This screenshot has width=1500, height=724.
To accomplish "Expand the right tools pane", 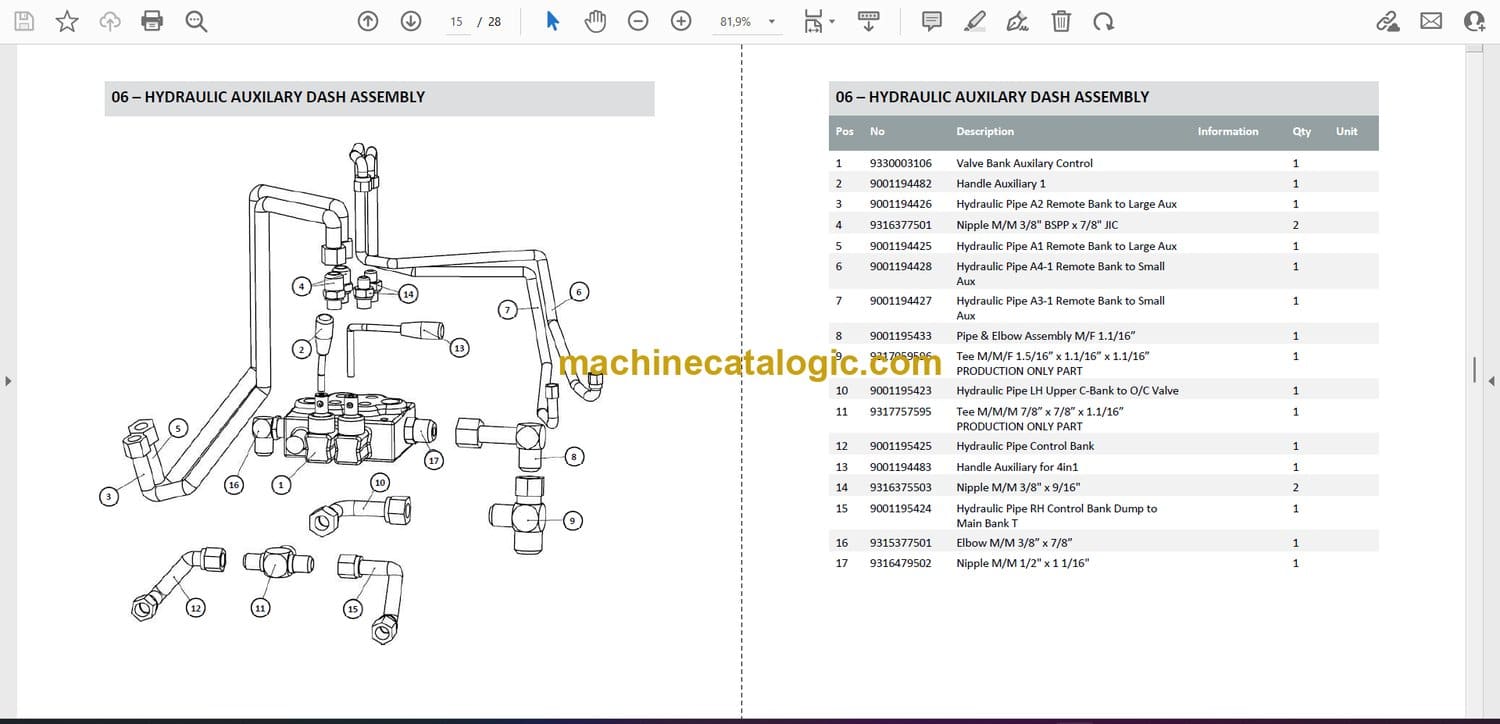I will pos(1491,381).
